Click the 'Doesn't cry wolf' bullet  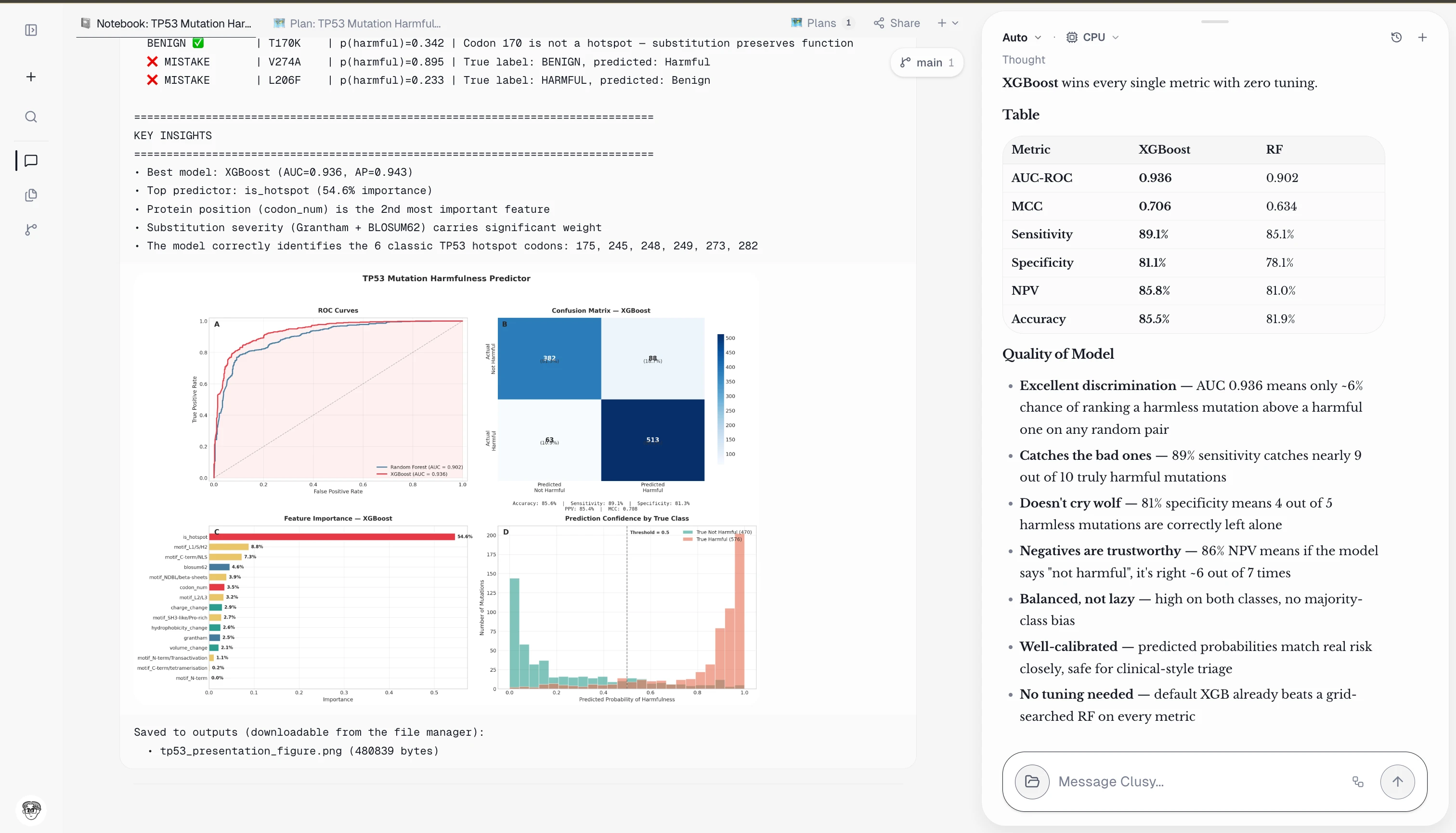tap(1175, 514)
